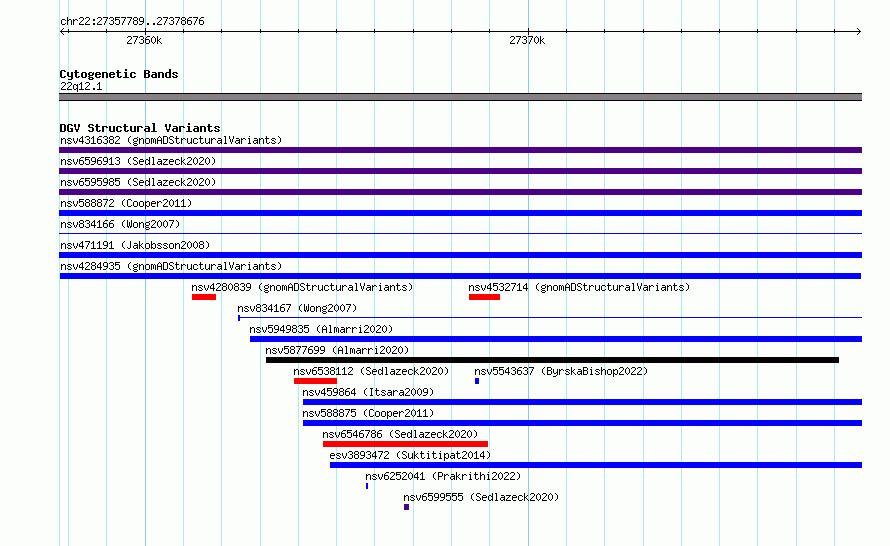890x546 pixels.
Task: Open nsv588875 (Cooper2011) label
Action: [x=368, y=413]
